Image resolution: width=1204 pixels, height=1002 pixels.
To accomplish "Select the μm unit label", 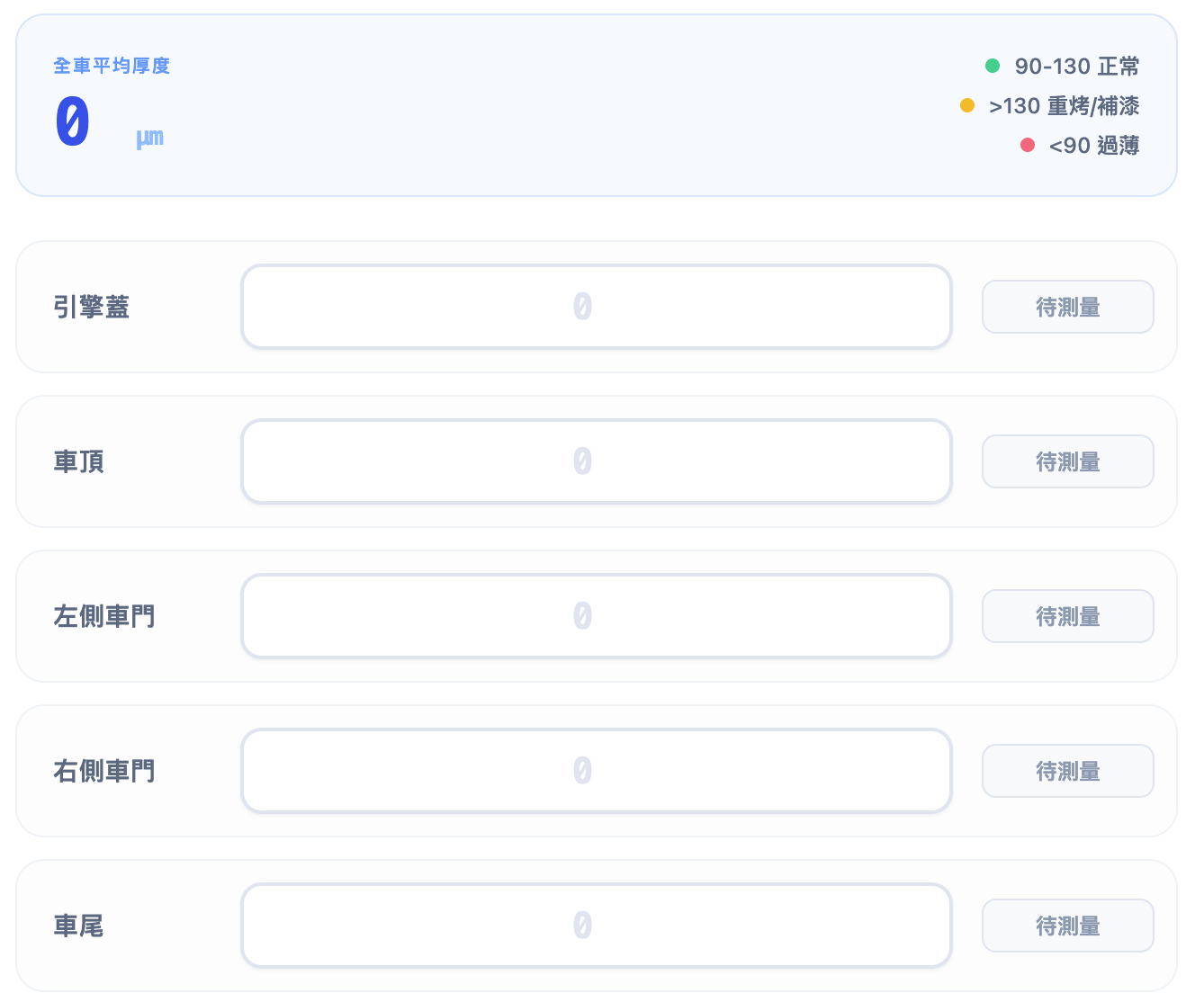I will (x=150, y=137).
